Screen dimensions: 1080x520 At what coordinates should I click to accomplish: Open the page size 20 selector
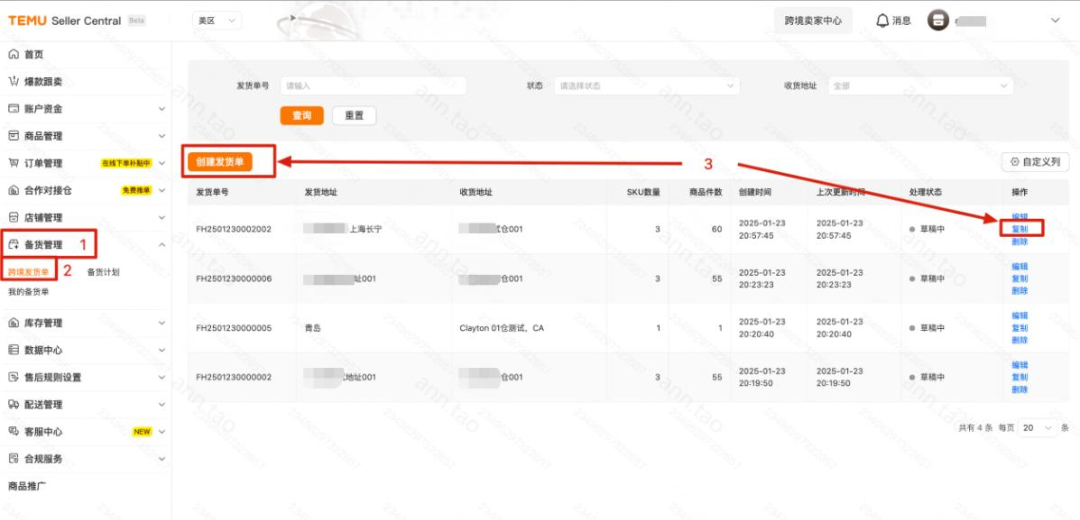click(1036, 427)
